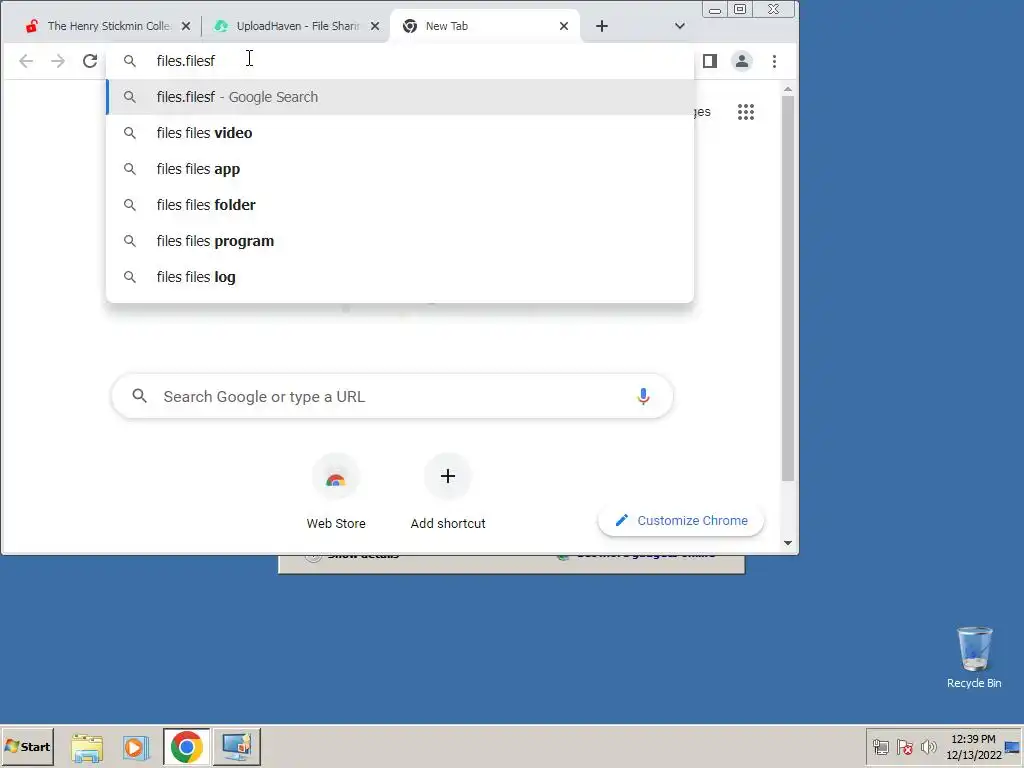1024x768 pixels.
Task: Click the page scrollbar down arrow
Action: click(788, 543)
